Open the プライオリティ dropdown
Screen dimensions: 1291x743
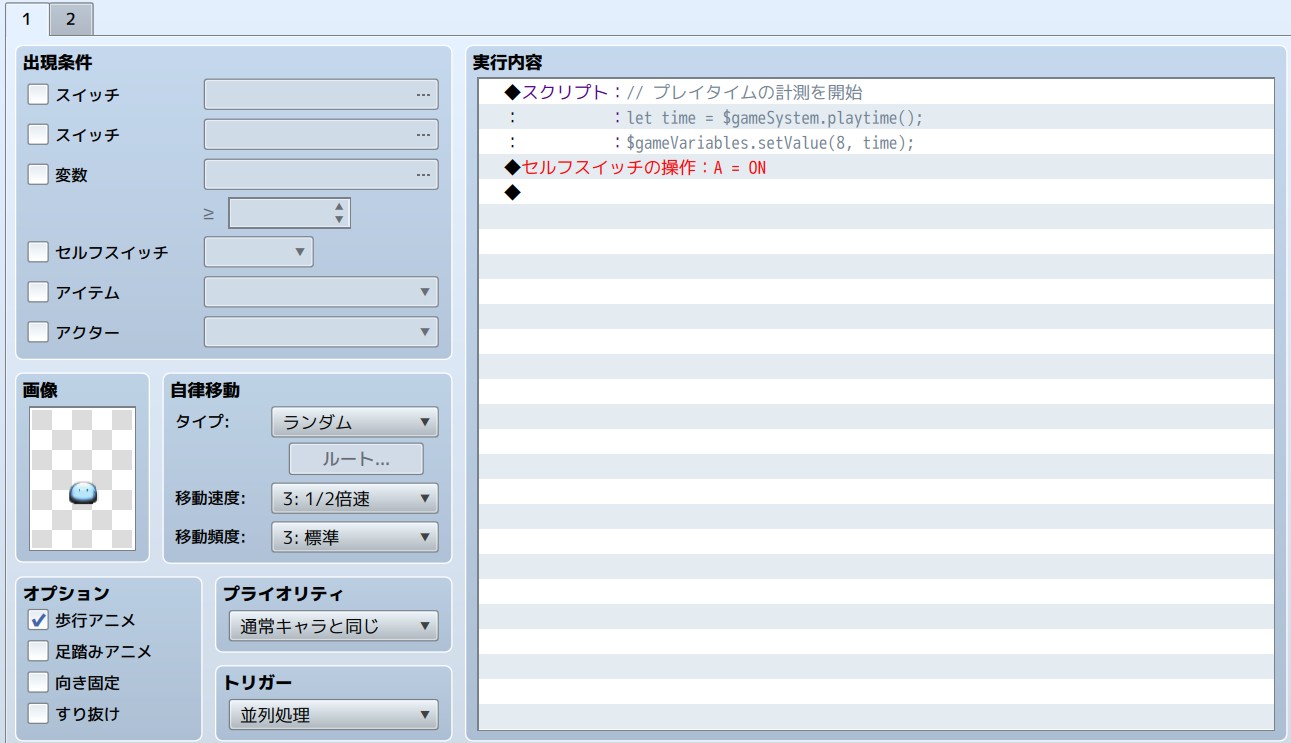333,627
